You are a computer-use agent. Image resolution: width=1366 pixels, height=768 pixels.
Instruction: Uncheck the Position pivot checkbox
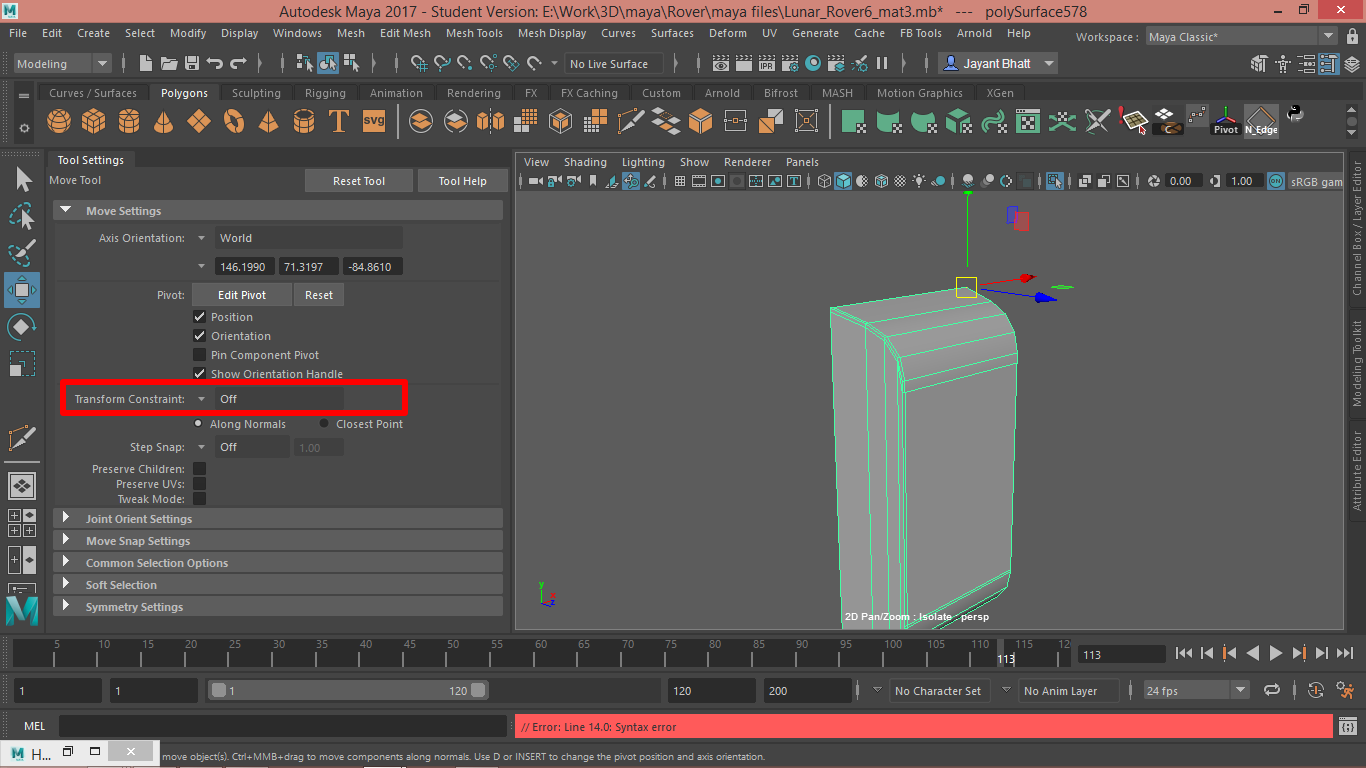point(200,317)
